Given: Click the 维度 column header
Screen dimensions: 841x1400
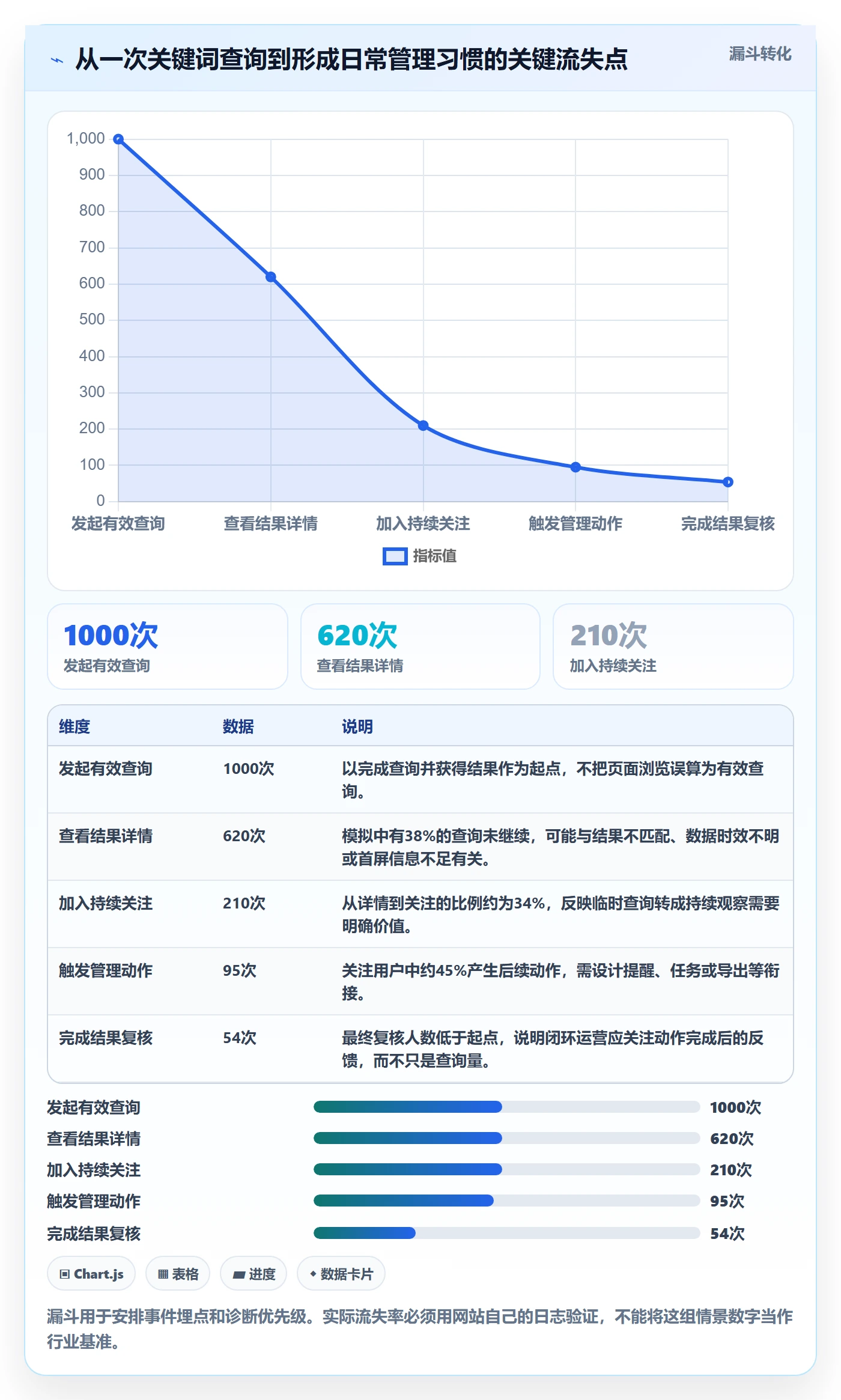Looking at the screenshot, I should [x=74, y=727].
